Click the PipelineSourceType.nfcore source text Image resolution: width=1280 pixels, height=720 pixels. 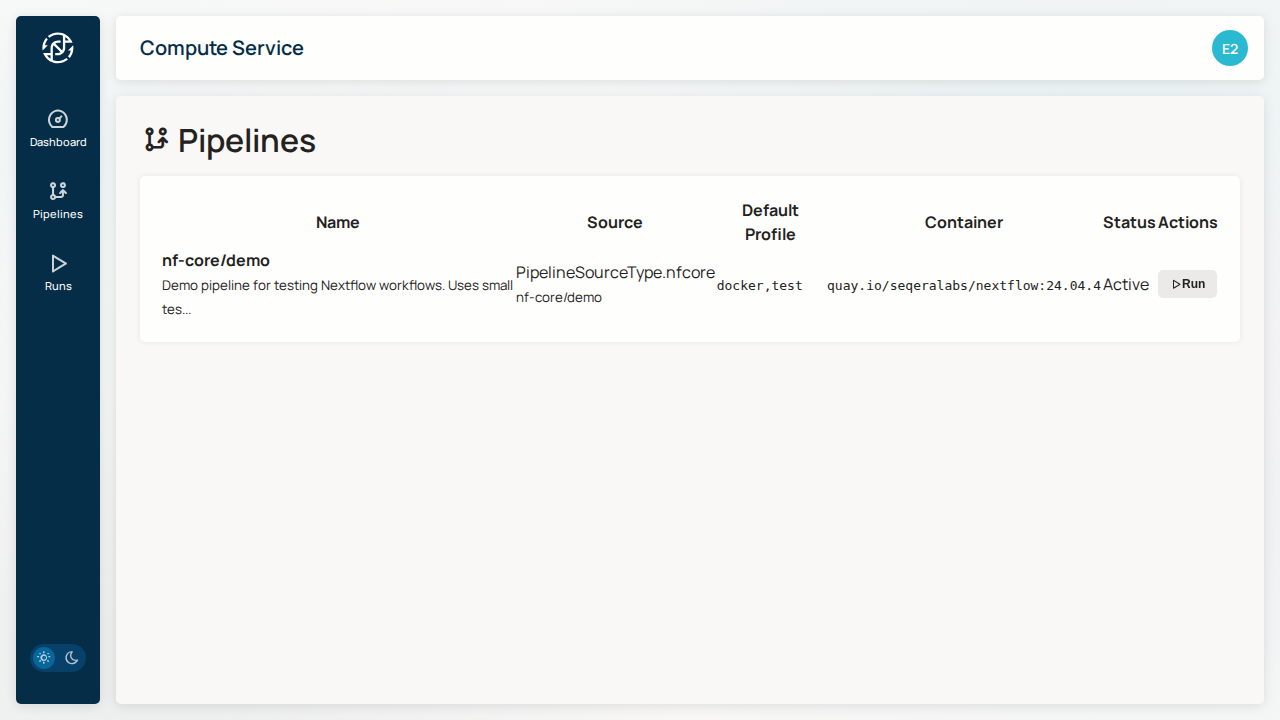tap(615, 273)
